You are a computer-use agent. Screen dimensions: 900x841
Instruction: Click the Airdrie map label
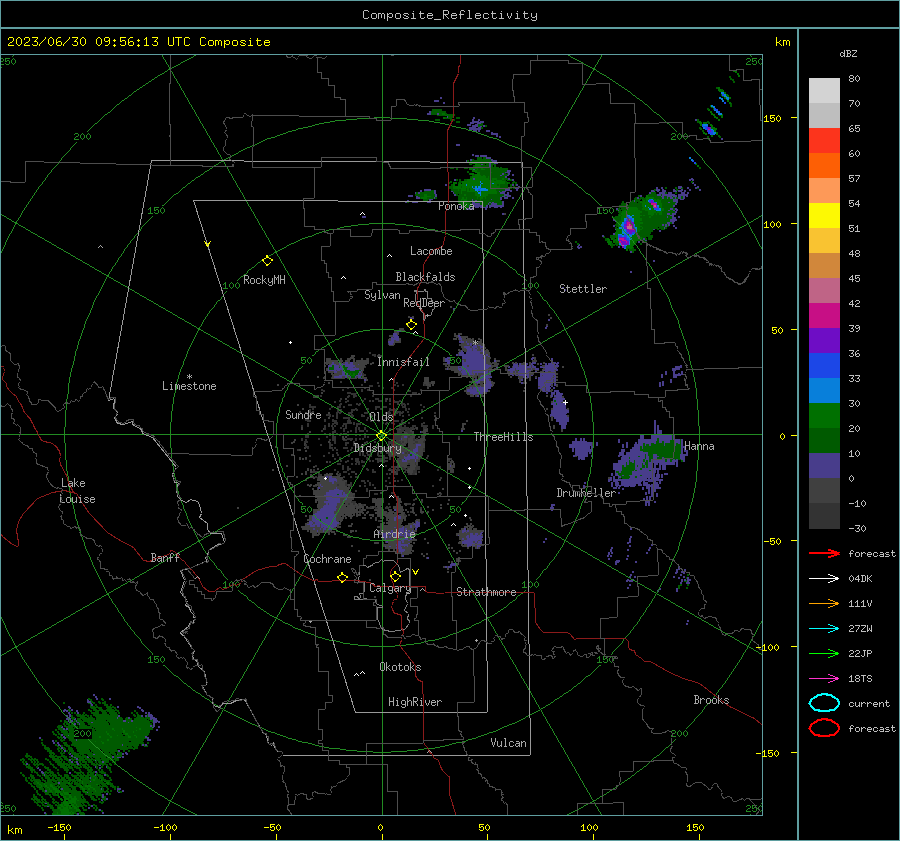(394, 534)
